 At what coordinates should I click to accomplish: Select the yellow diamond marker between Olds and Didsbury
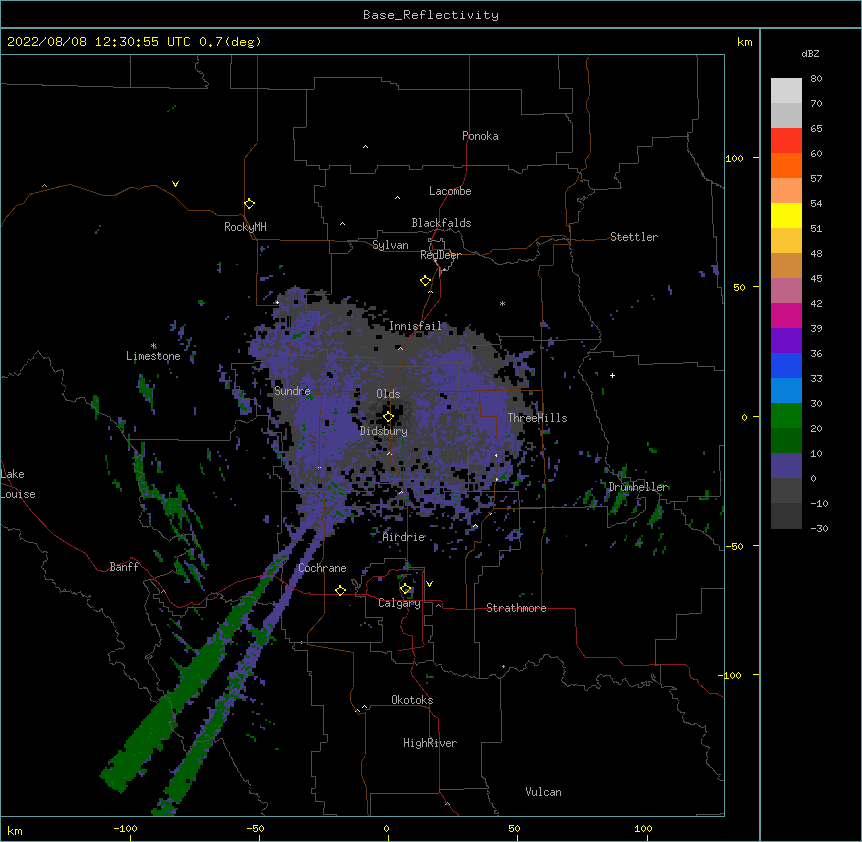click(x=388, y=417)
